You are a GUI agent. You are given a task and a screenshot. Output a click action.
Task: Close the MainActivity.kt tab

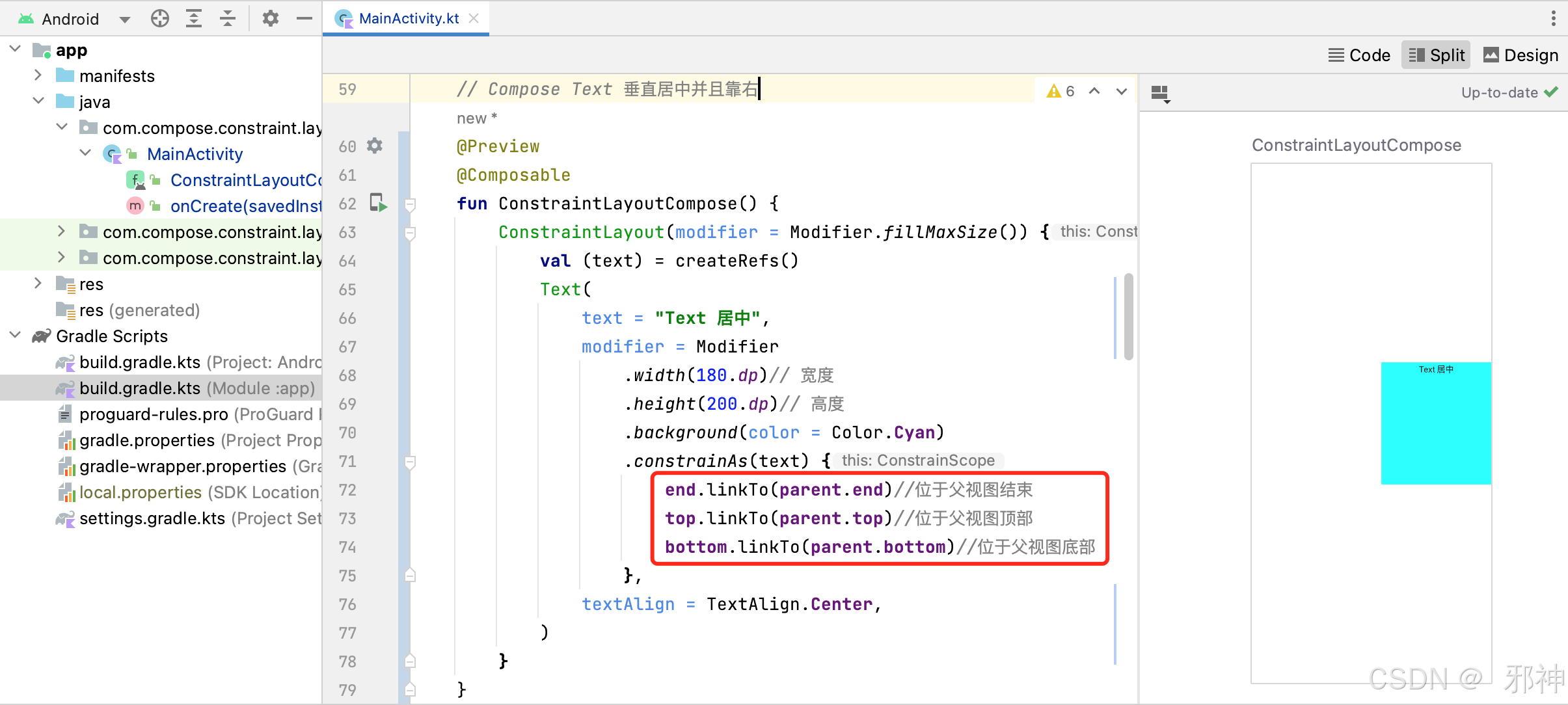coord(474,18)
